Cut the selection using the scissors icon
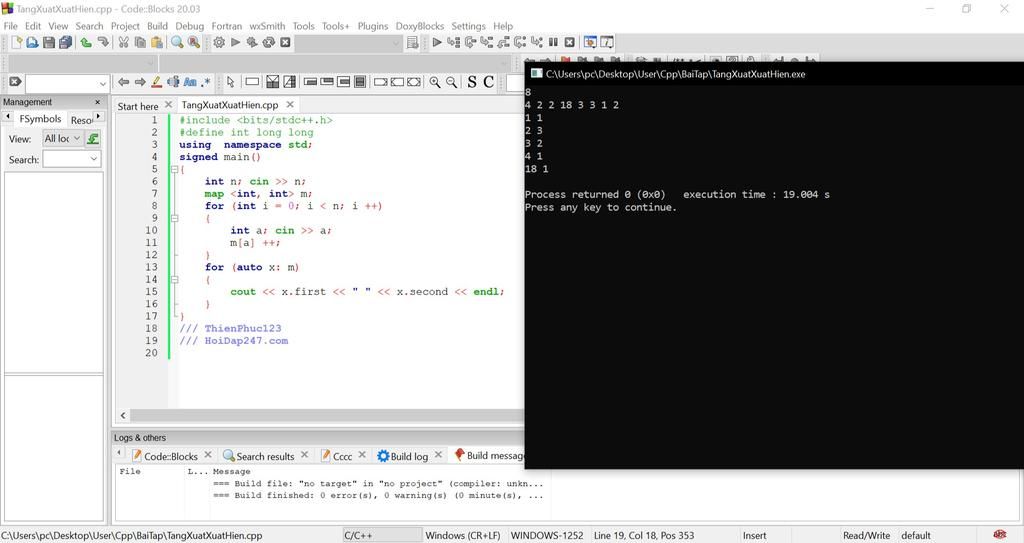The height and width of the screenshot is (543, 1024). tap(123, 42)
